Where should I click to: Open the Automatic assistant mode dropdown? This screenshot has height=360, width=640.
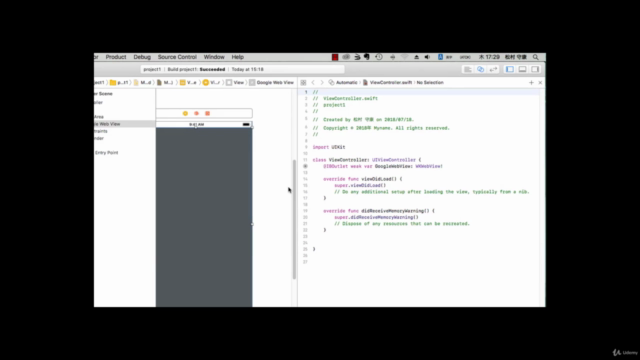(343, 82)
